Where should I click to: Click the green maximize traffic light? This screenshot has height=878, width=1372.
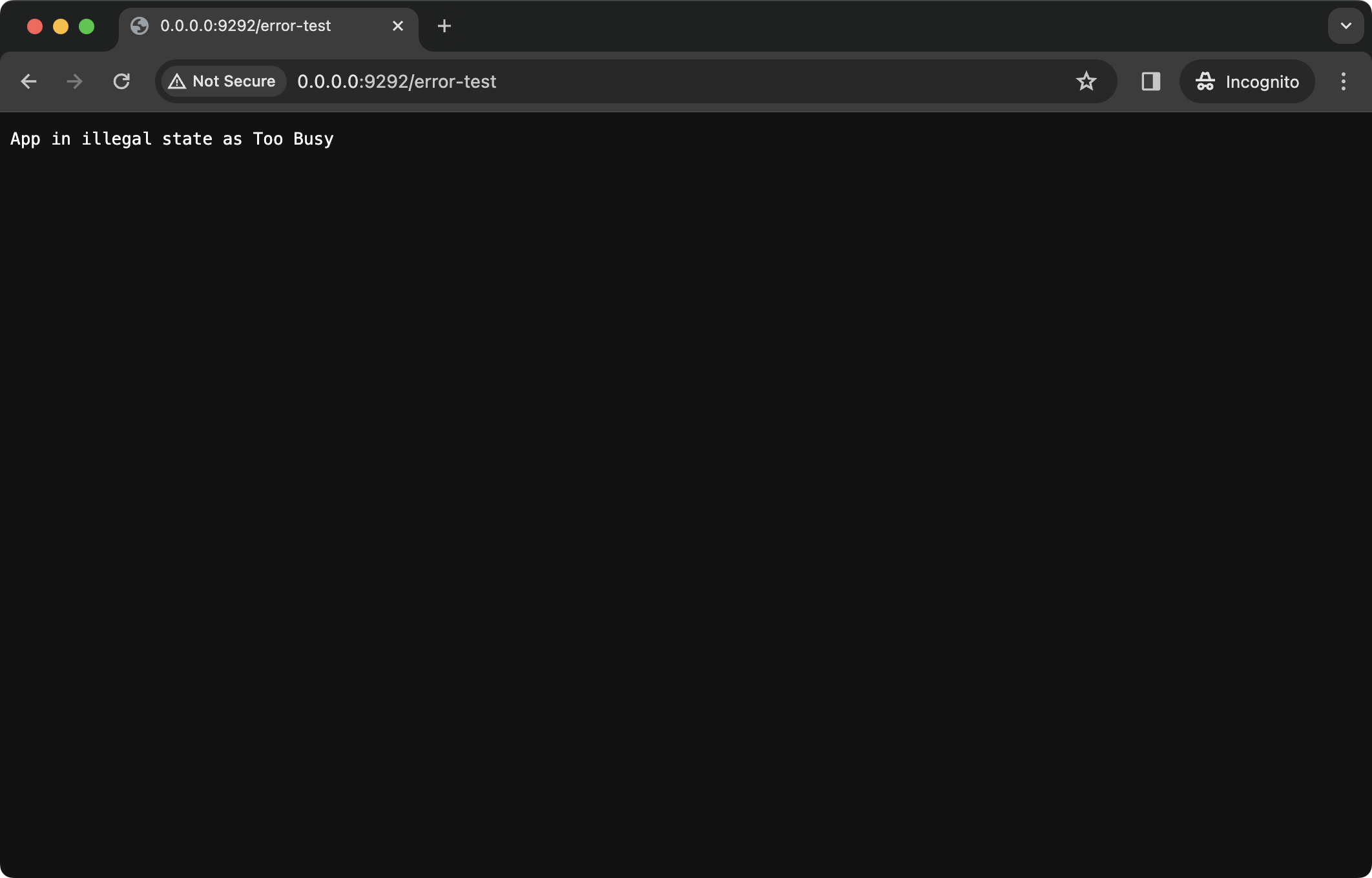[x=87, y=26]
